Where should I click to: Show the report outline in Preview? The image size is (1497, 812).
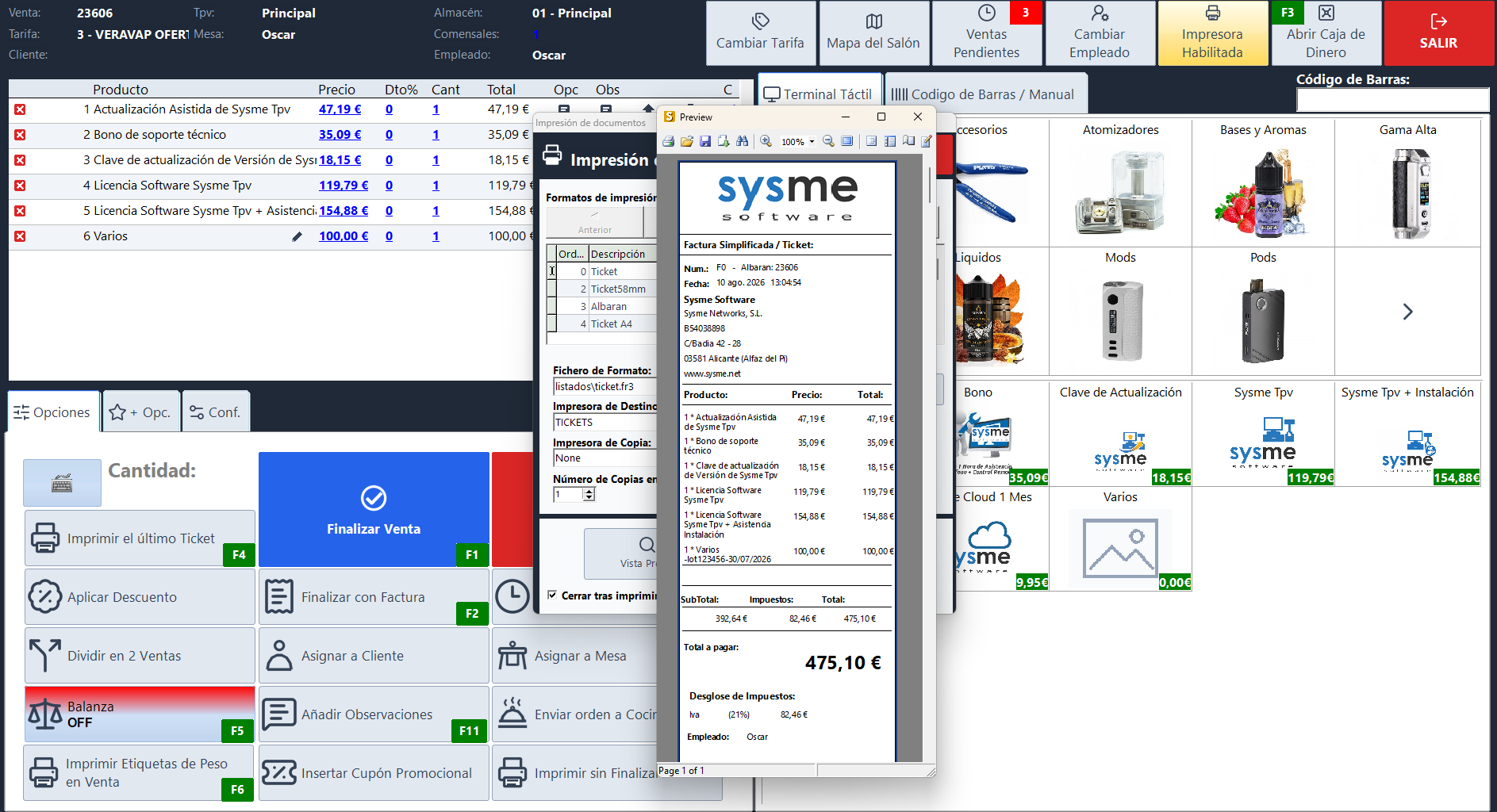(871, 141)
